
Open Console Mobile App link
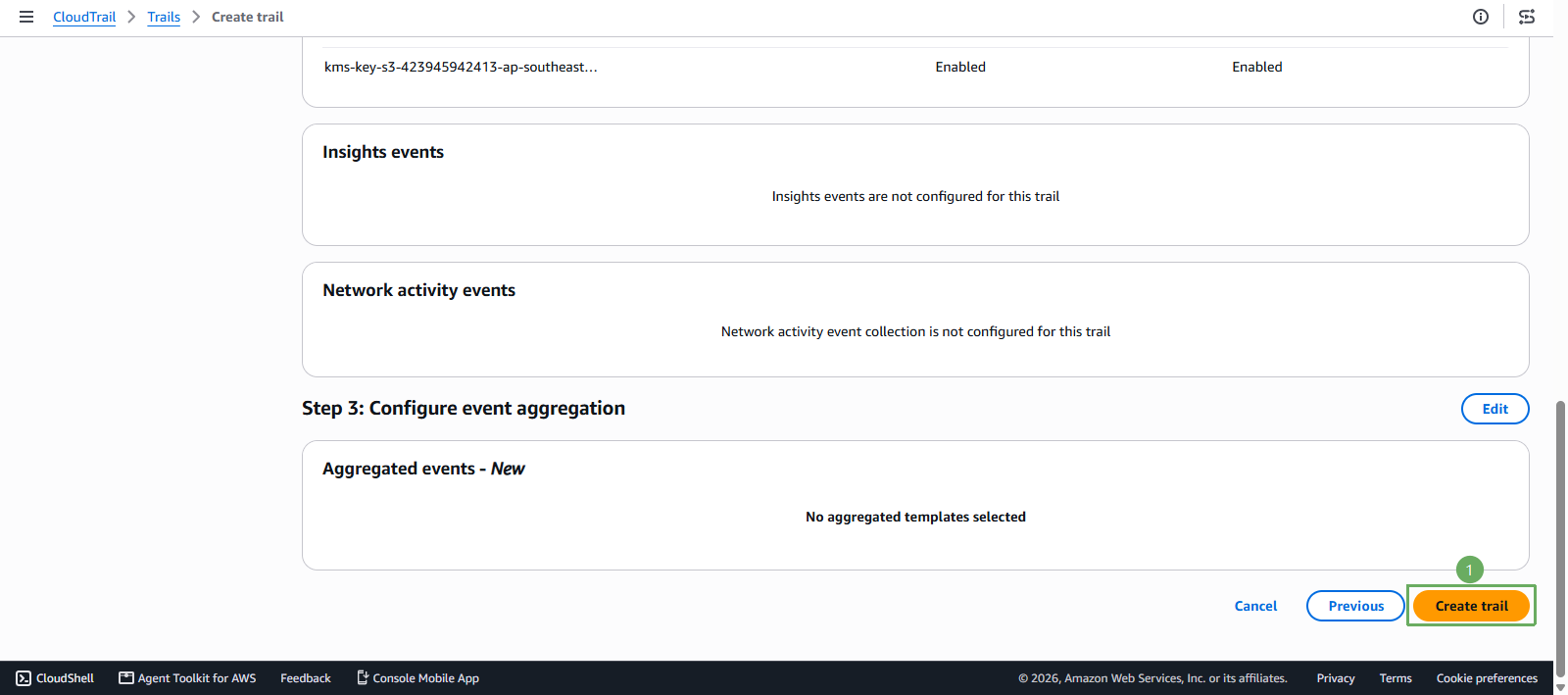(417, 678)
